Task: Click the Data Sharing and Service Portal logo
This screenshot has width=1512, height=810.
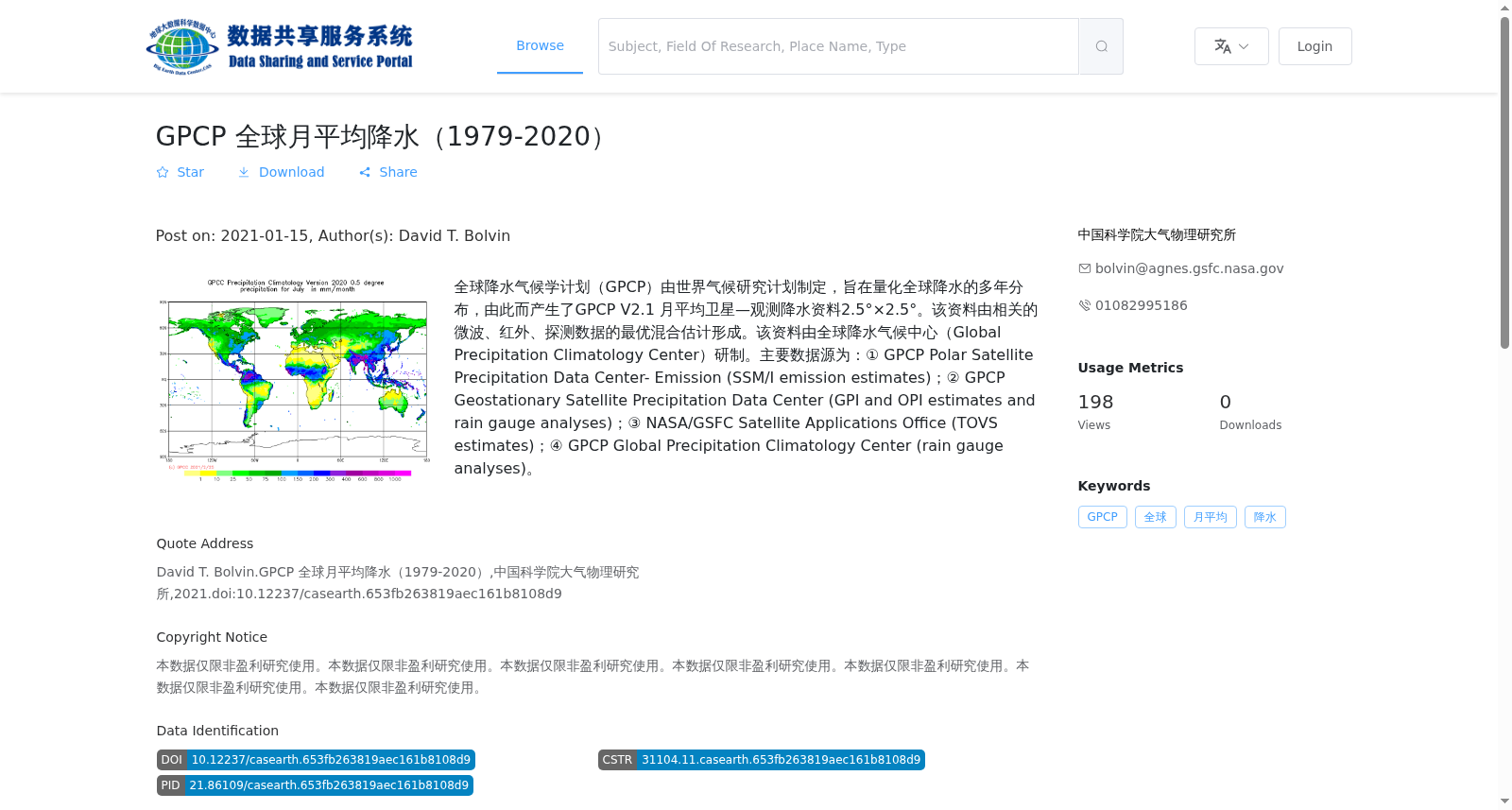Action: coord(280,46)
